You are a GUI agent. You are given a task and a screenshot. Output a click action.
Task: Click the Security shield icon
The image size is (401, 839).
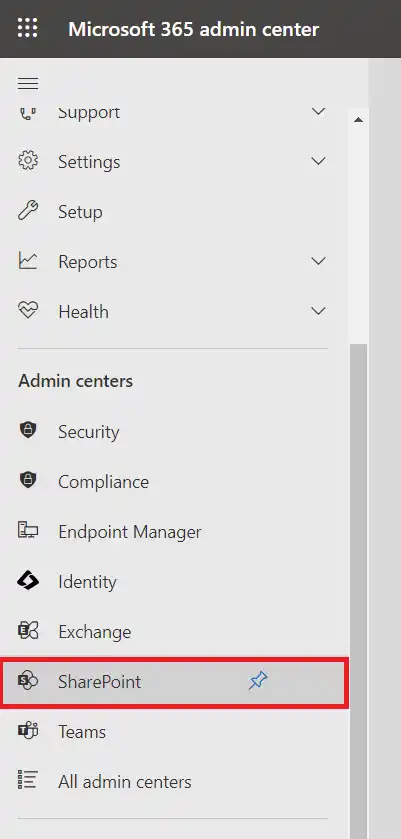click(28, 431)
